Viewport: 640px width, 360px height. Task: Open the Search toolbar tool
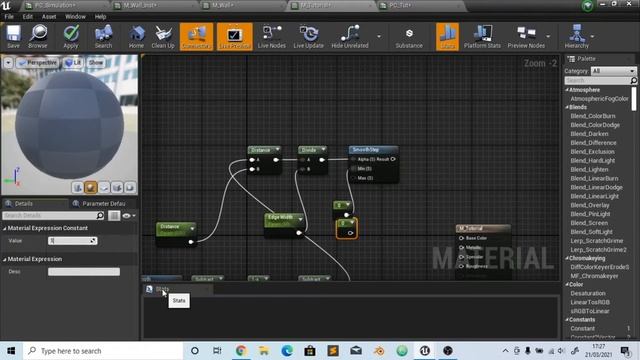pos(103,36)
